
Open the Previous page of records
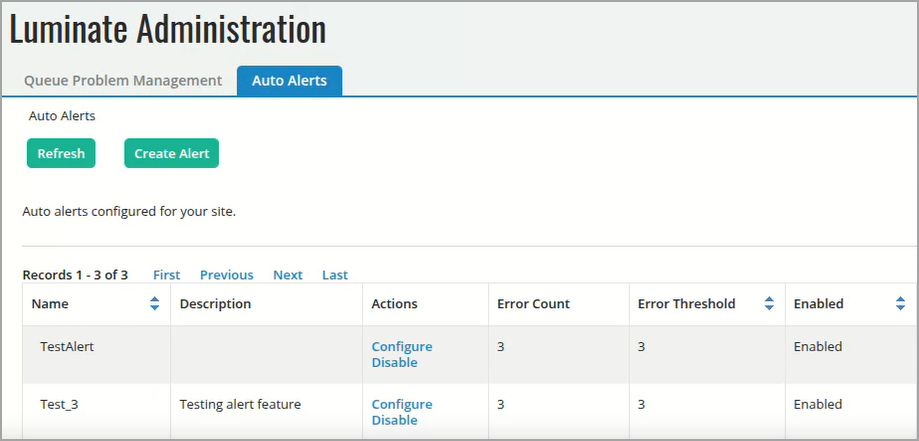click(226, 275)
